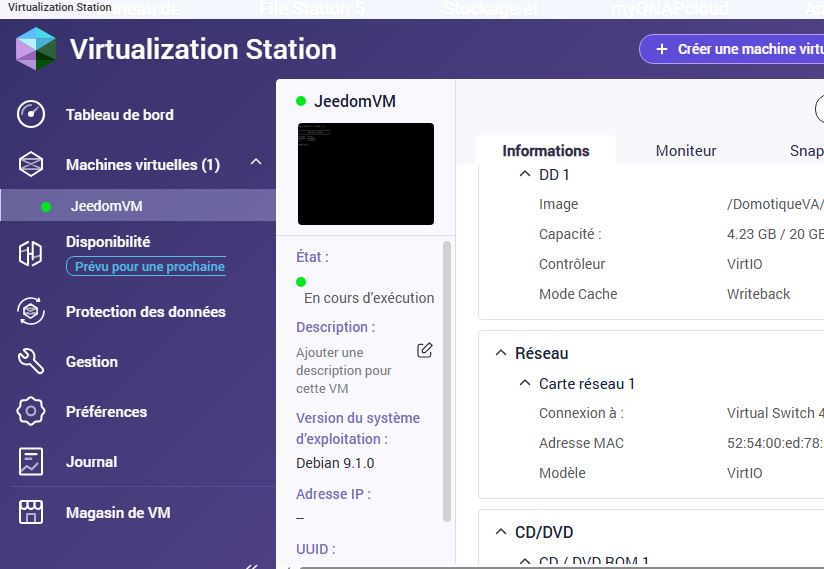Screen dimensions: 824x569
Task: Click the Protection des données icon
Action: [31, 311]
